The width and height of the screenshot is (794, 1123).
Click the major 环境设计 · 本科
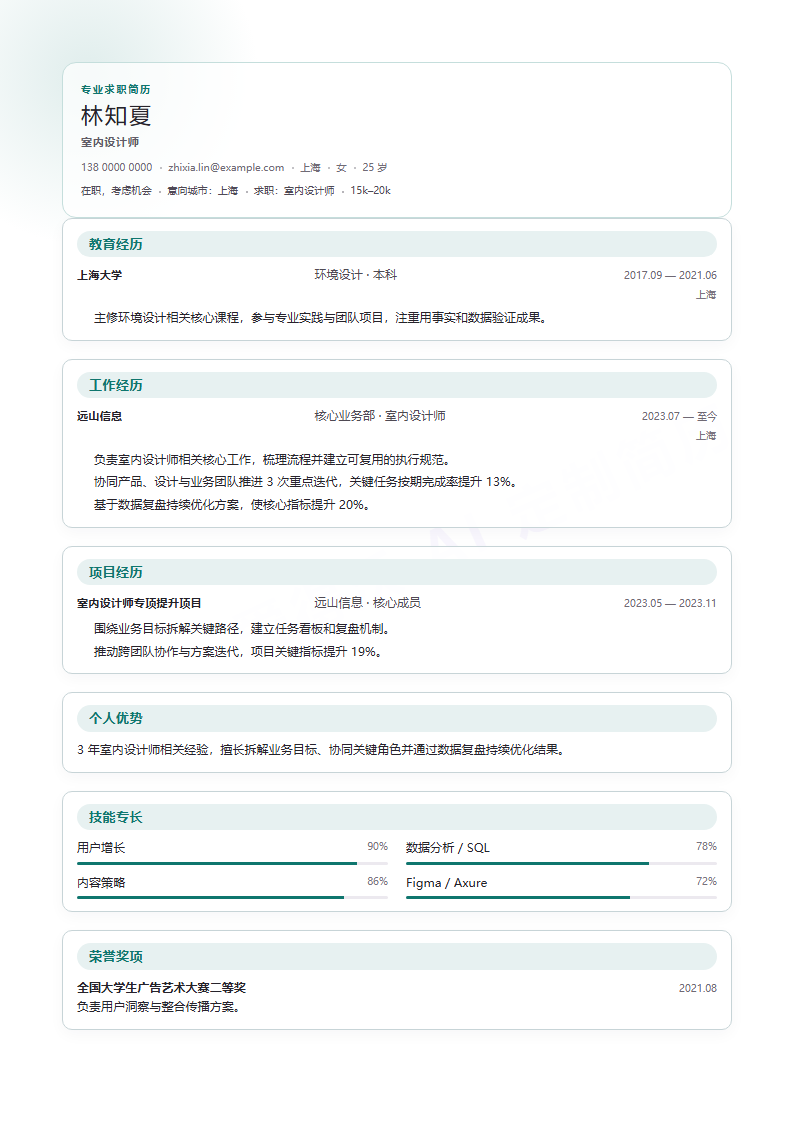tap(356, 275)
